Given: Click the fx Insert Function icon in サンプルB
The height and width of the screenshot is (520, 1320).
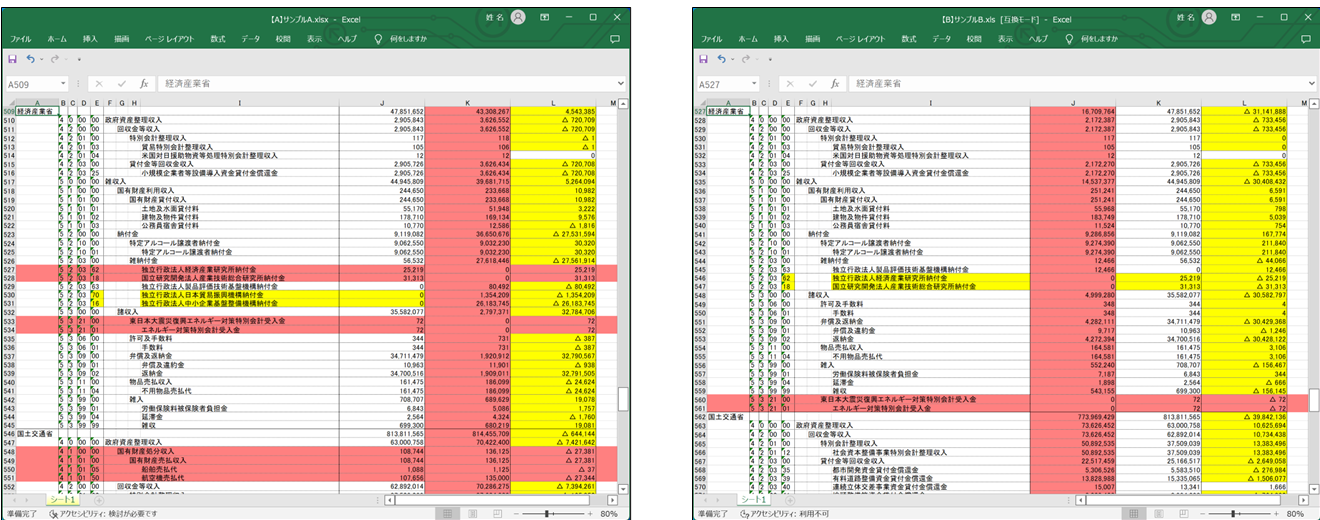Looking at the screenshot, I should (834, 84).
